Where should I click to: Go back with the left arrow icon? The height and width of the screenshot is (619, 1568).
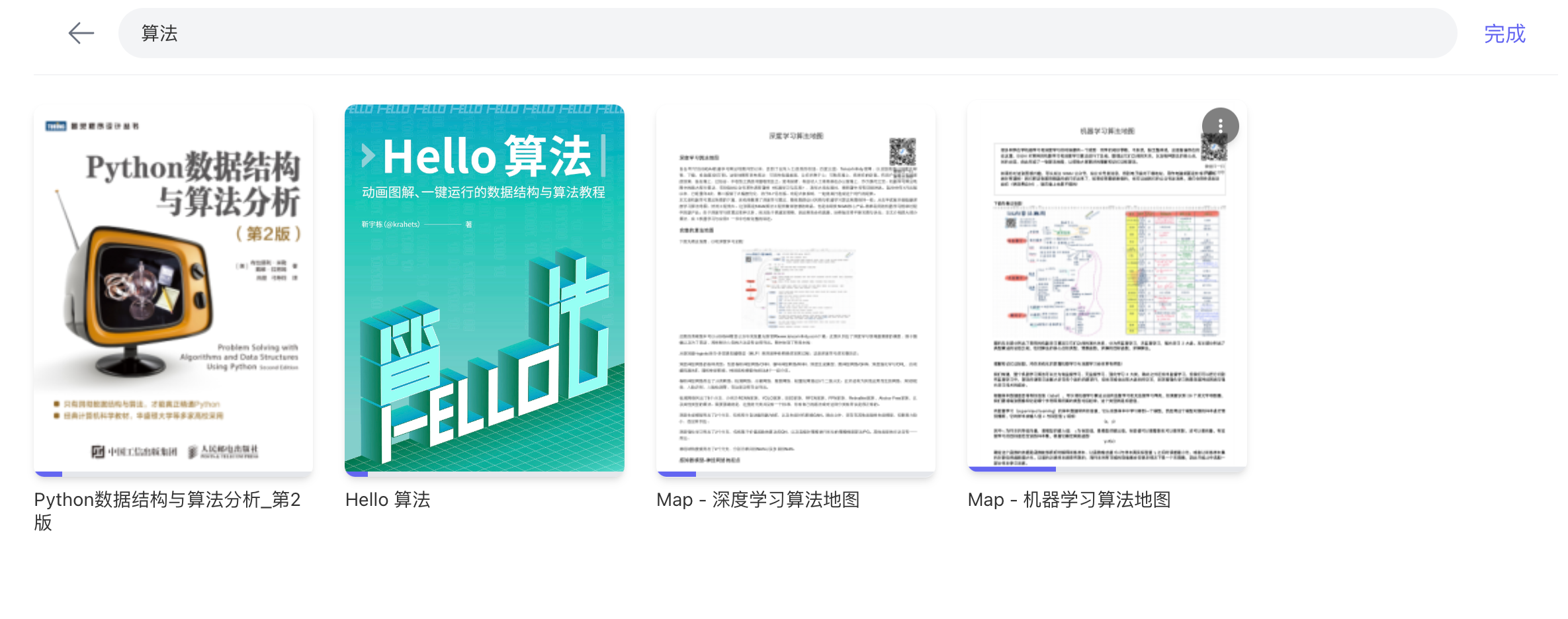coord(81,33)
